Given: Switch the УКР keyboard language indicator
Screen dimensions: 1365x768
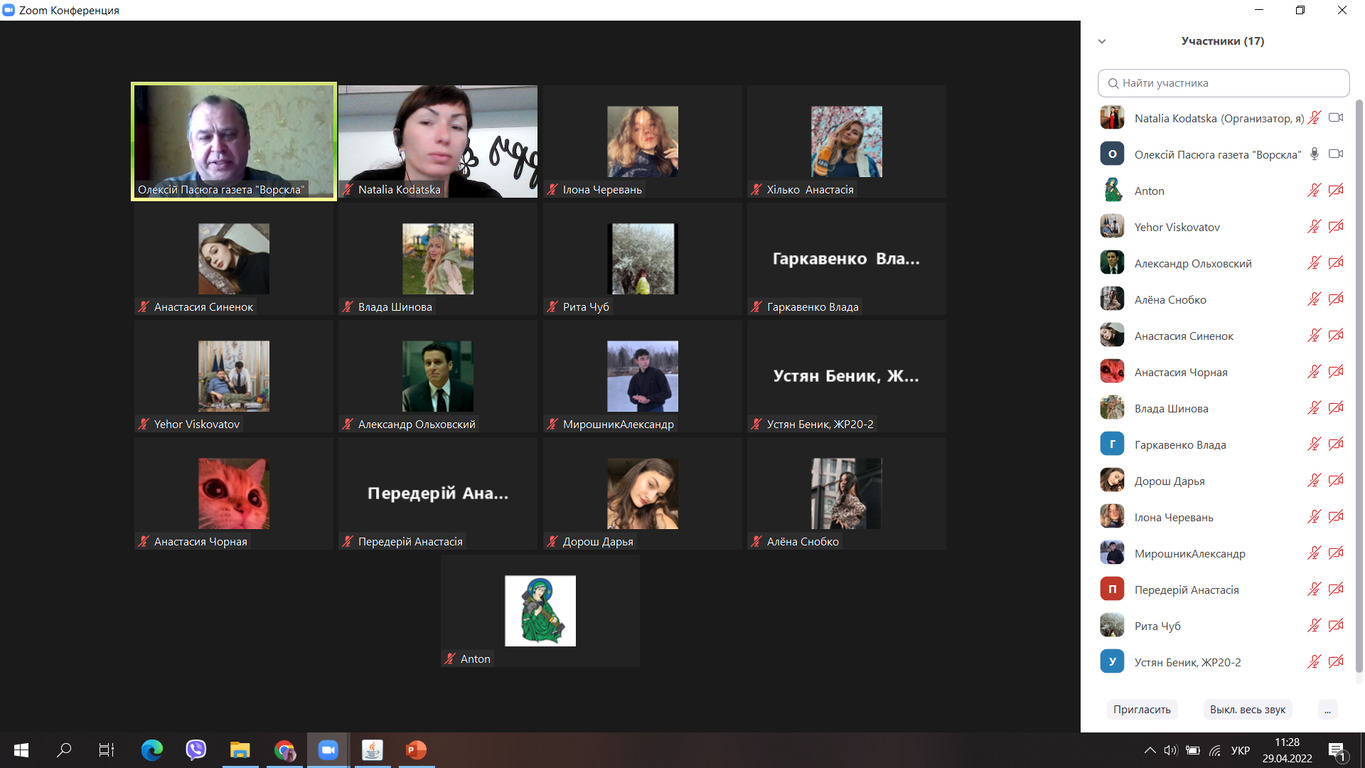Looking at the screenshot, I should pos(1240,750).
